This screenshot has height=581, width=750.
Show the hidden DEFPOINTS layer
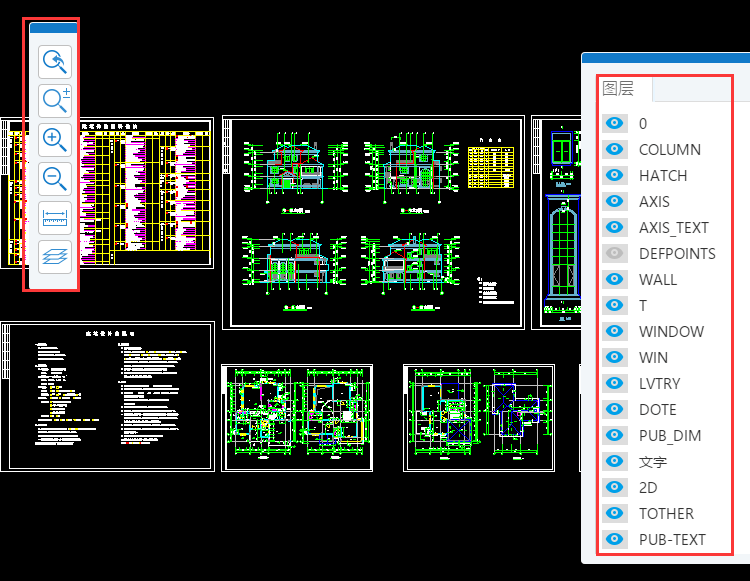(615, 253)
